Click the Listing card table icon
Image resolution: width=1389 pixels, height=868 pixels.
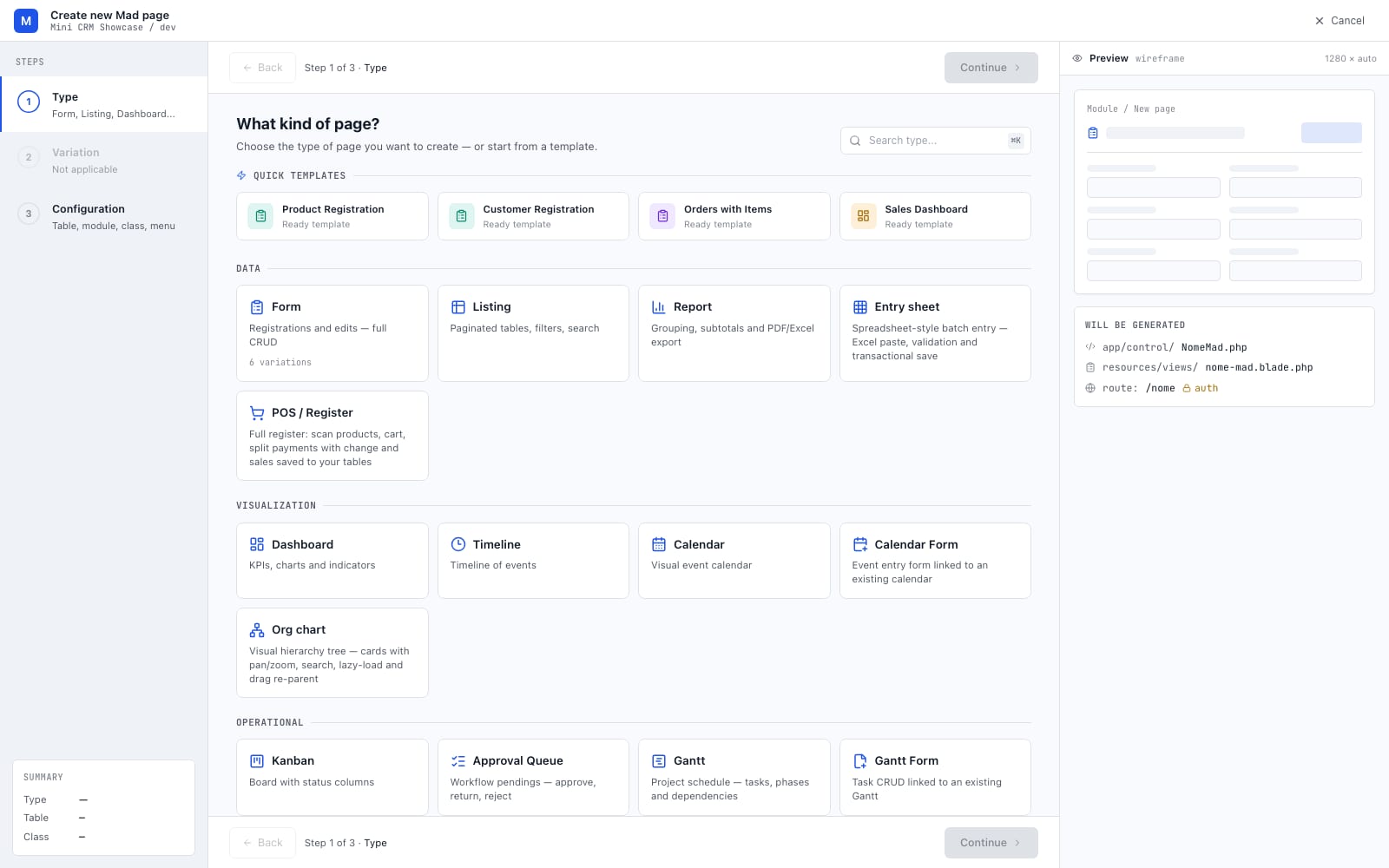pyautogui.click(x=458, y=307)
